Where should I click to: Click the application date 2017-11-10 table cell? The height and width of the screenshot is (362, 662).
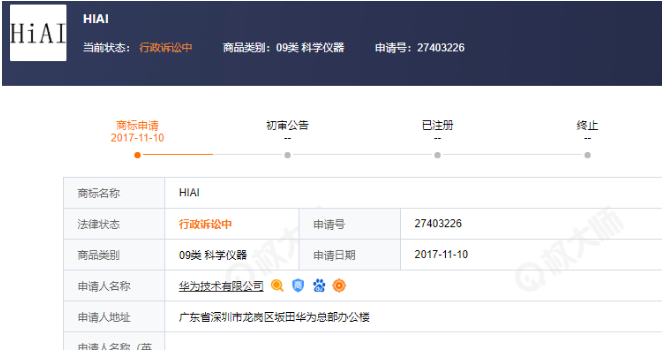(x=531, y=255)
